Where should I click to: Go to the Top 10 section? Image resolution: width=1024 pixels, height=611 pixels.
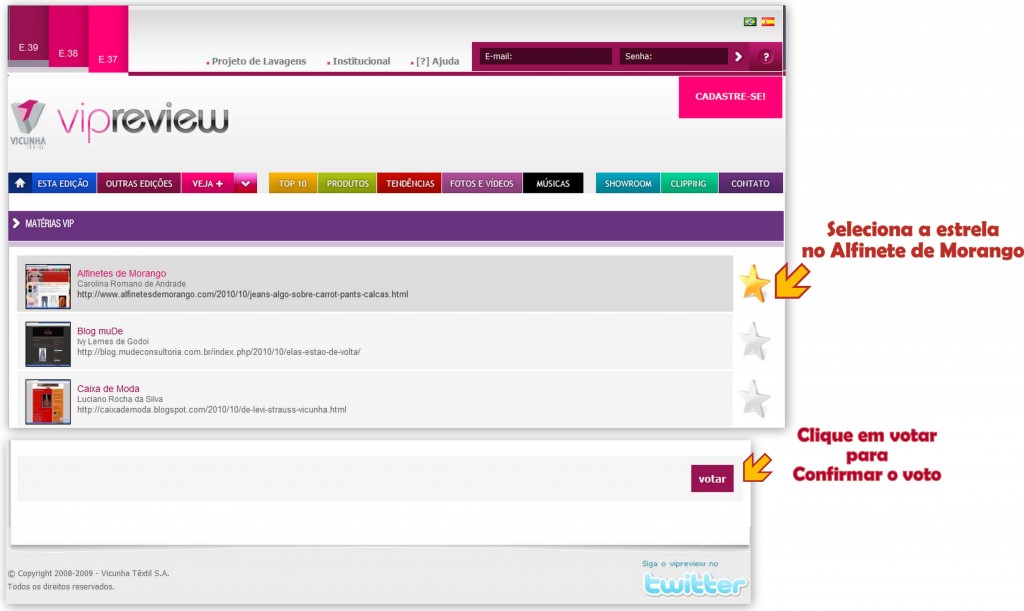coord(293,183)
